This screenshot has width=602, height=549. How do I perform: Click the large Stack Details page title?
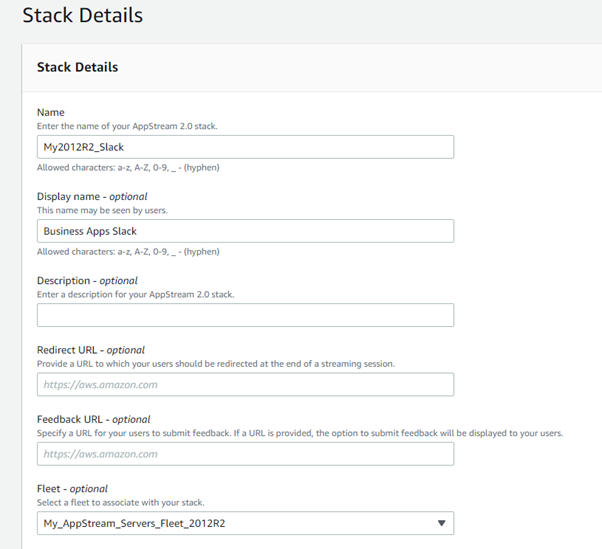coord(83,15)
